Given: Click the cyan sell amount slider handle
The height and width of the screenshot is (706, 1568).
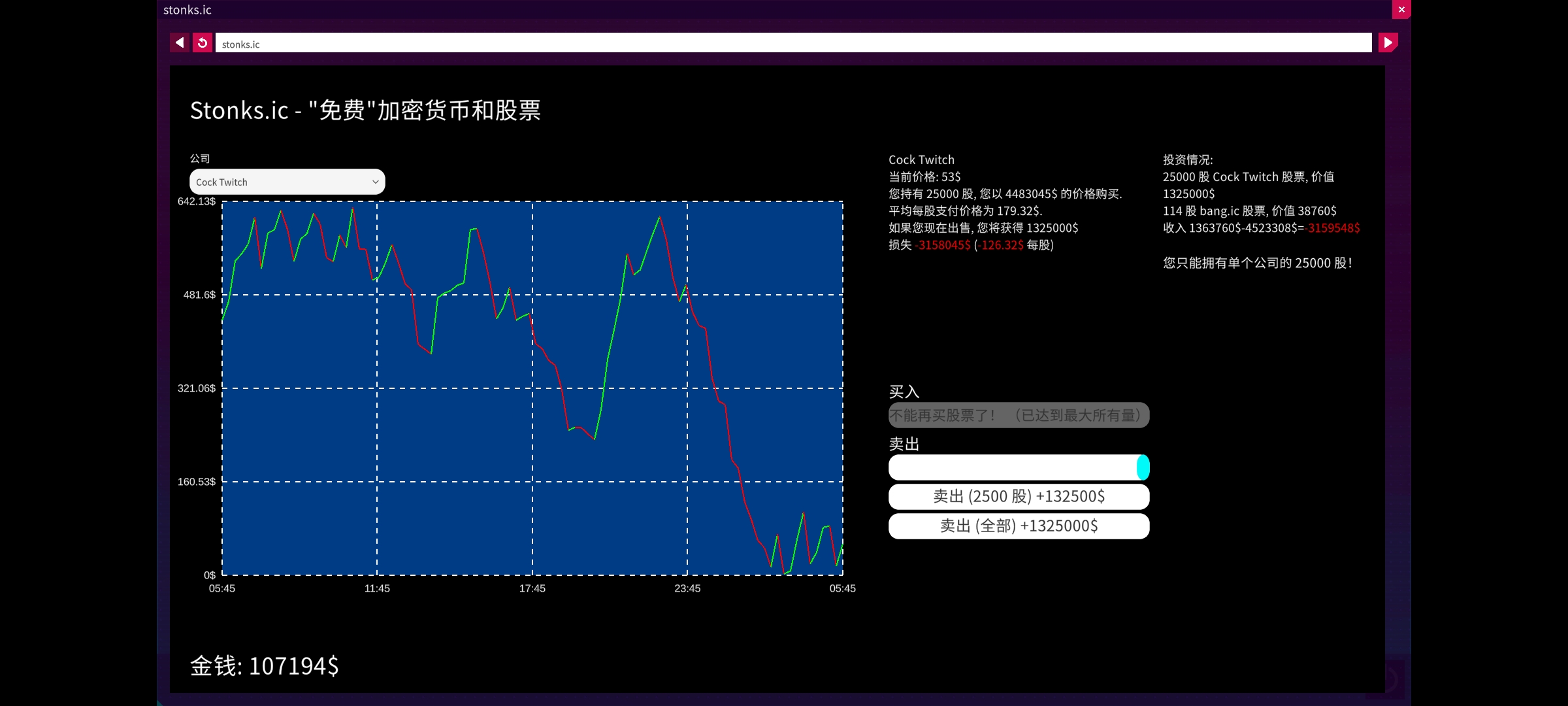Looking at the screenshot, I should tap(1143, 467).
